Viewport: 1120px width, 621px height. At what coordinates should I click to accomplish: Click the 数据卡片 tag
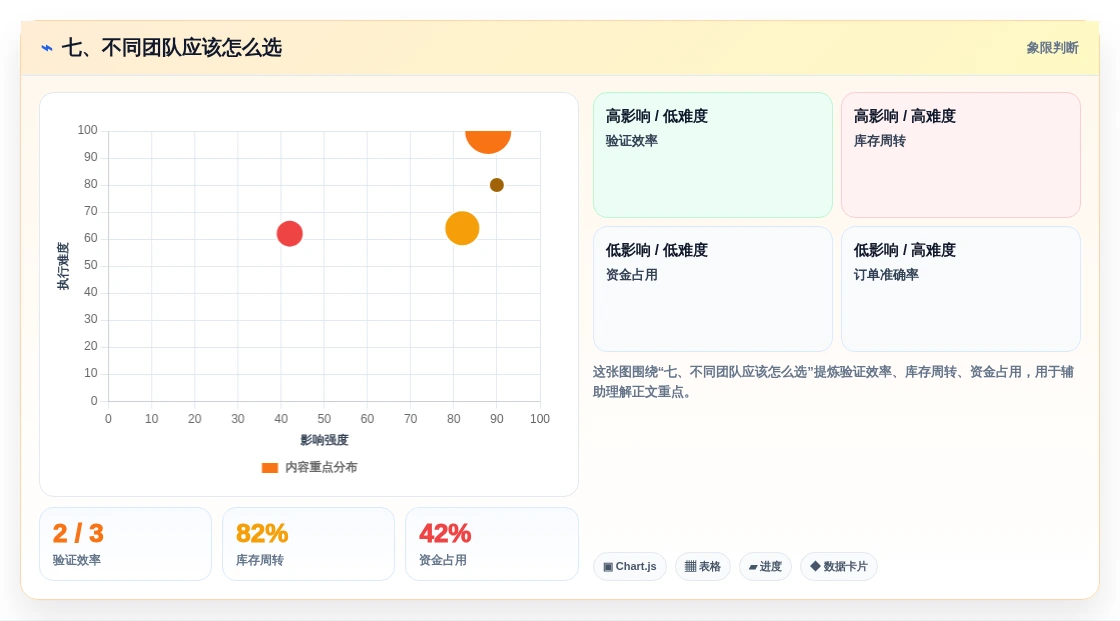point(839,567)
